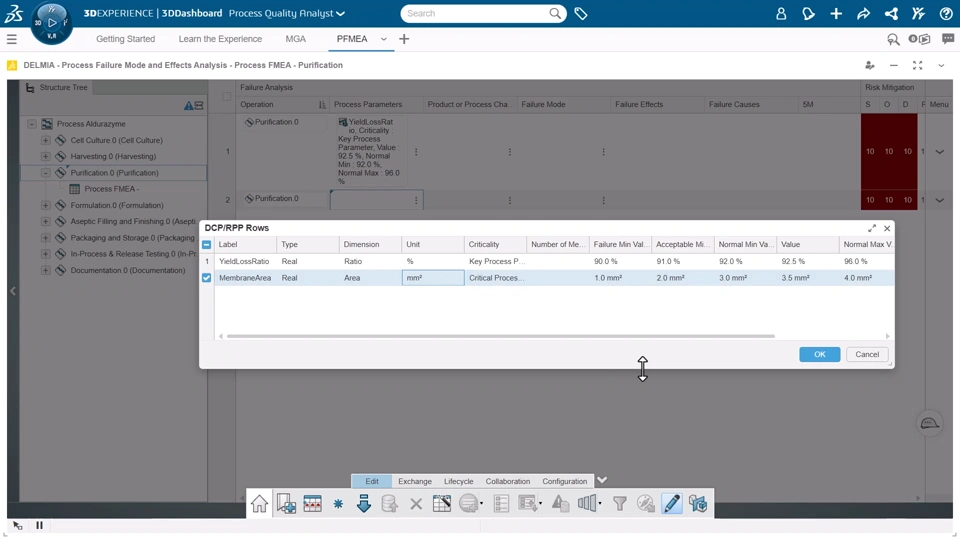Open the tag icon beside search box

(581, 14)
